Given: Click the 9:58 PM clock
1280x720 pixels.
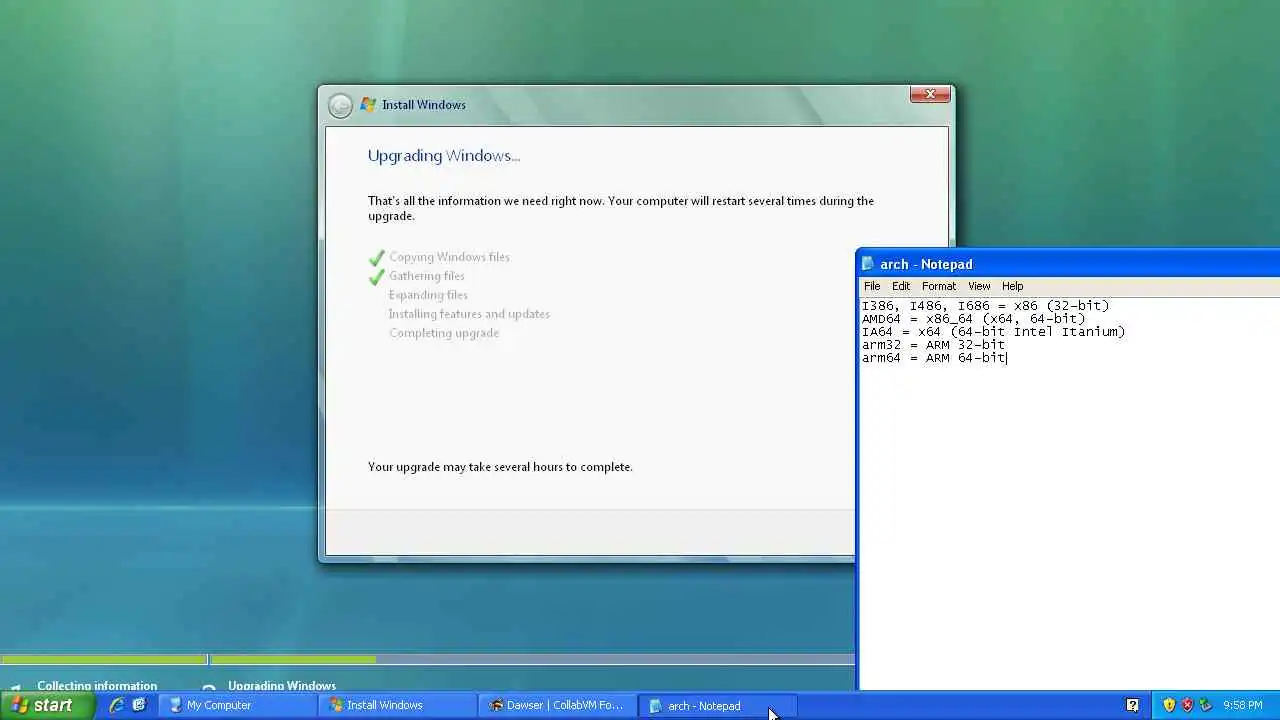Looking at the screenshot, I should coord(1243,705).
